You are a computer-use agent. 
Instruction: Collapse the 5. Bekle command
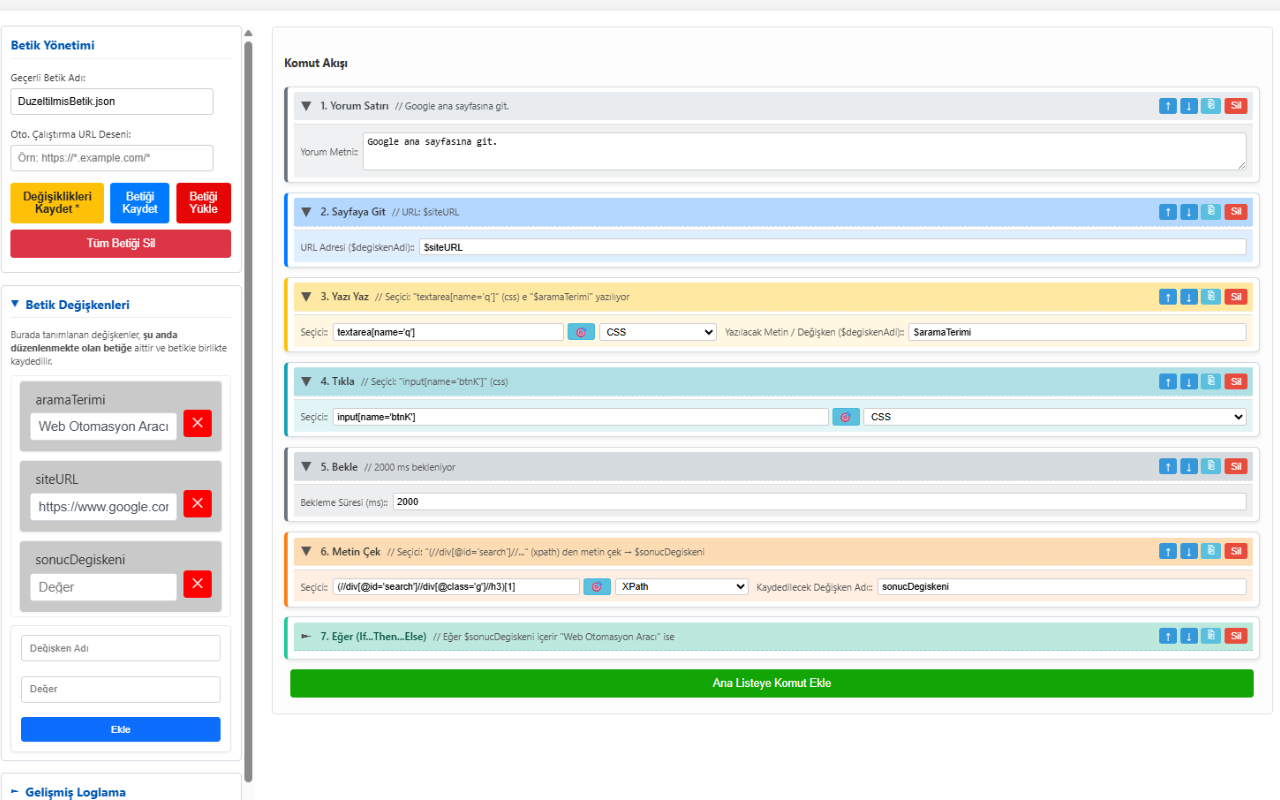pyautogui.click(x=307, y=467)
